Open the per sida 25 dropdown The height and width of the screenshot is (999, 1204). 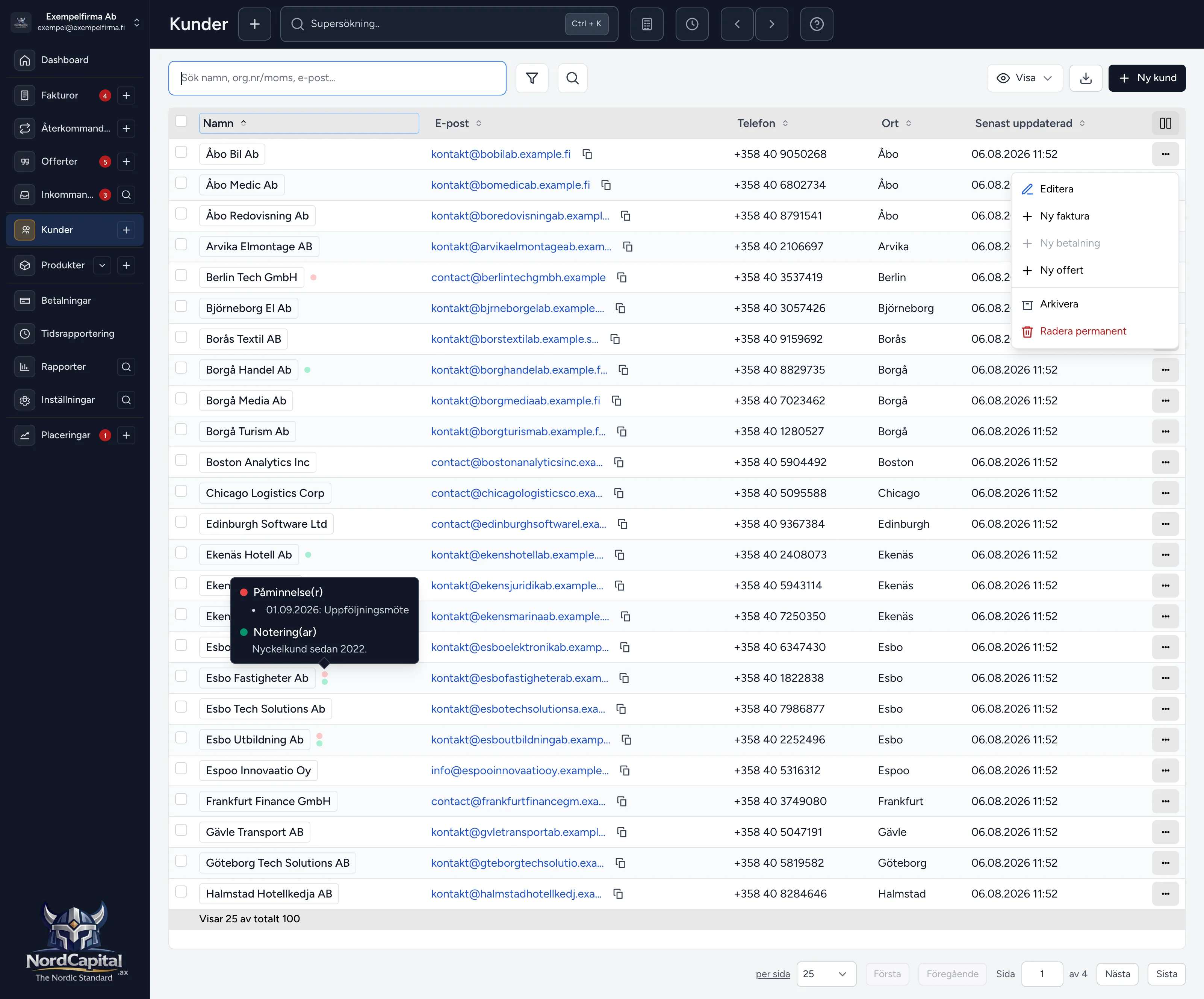pos(826,974)
